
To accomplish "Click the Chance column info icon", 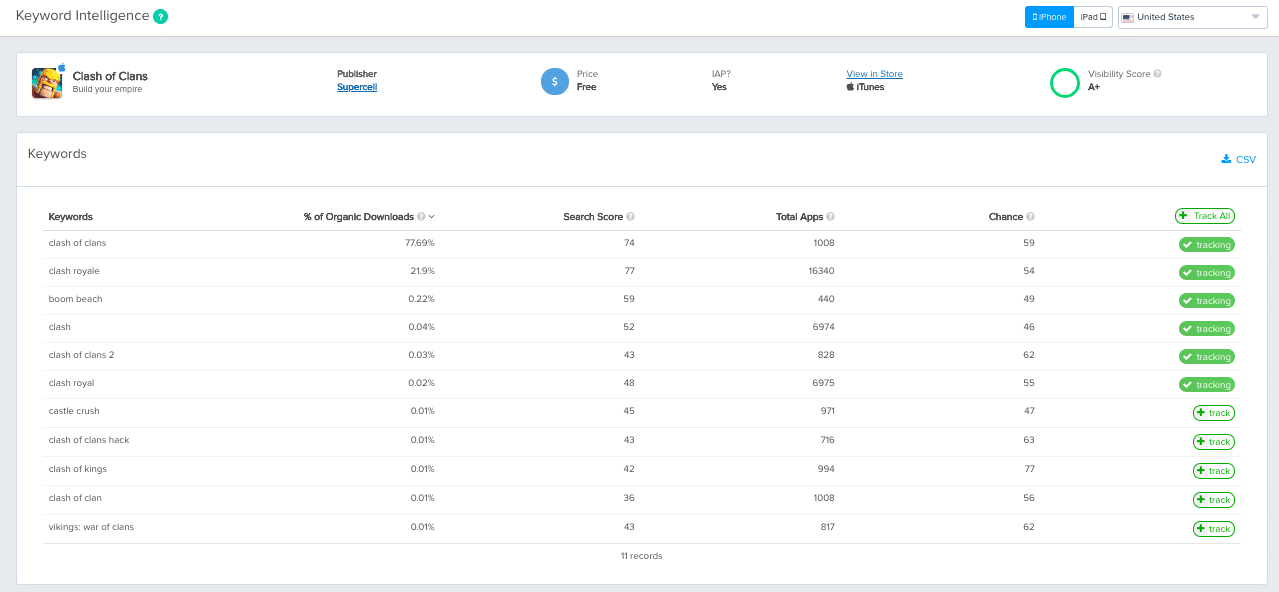I will [1030, 217].
